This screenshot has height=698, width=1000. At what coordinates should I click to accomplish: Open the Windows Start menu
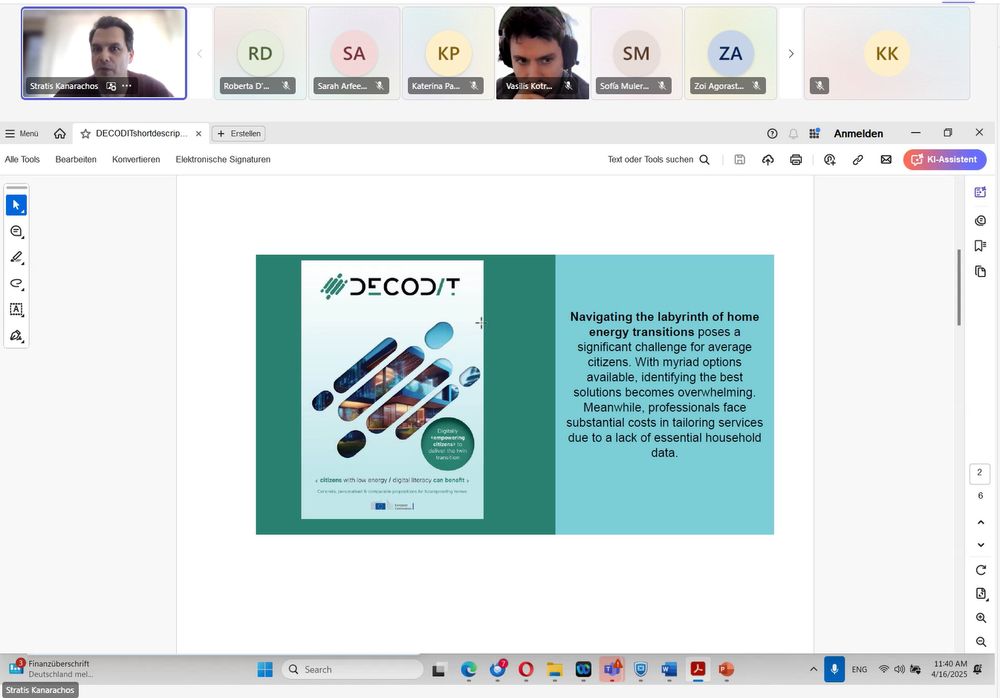[265, 669]
